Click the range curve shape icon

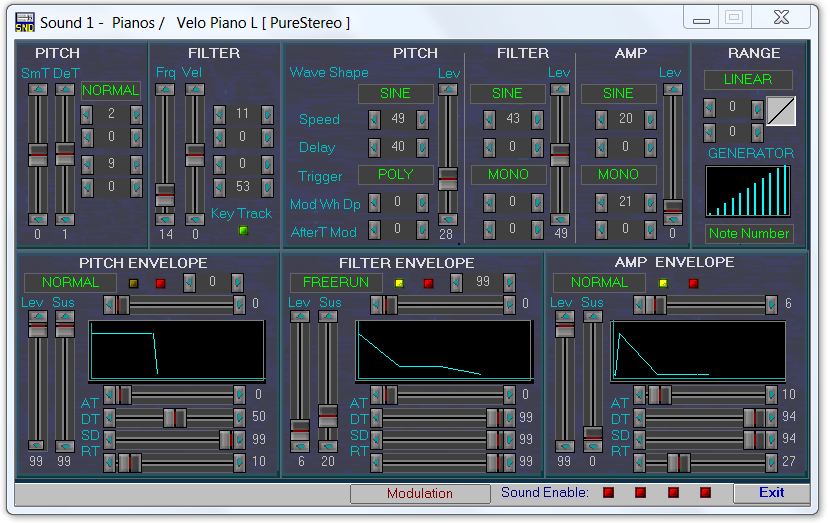click(781, 111)
